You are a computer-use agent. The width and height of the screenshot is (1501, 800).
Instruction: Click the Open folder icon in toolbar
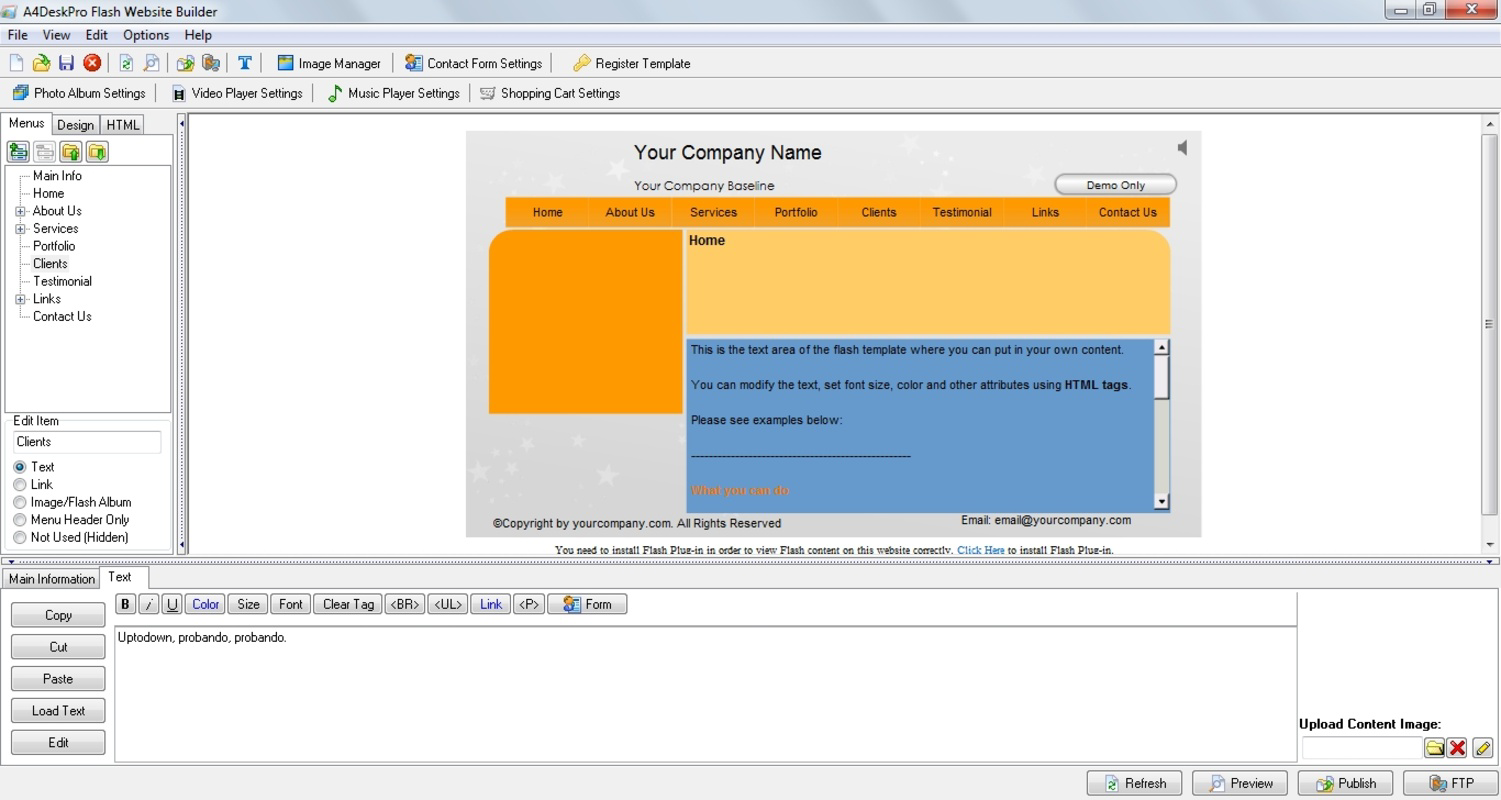[x=41, y=63]
